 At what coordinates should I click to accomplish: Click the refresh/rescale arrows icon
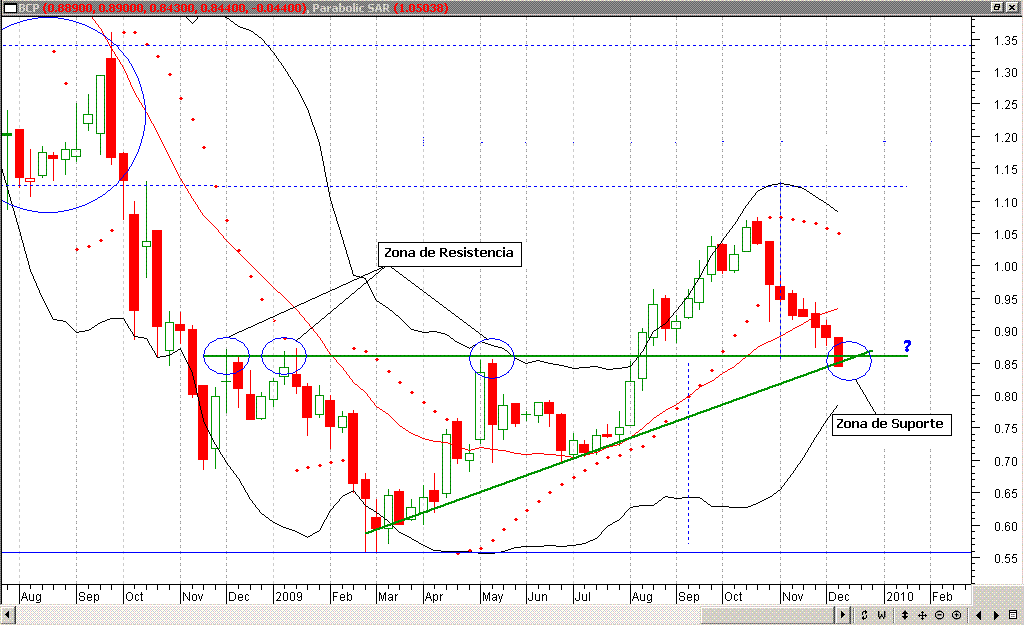coord(864,615)
